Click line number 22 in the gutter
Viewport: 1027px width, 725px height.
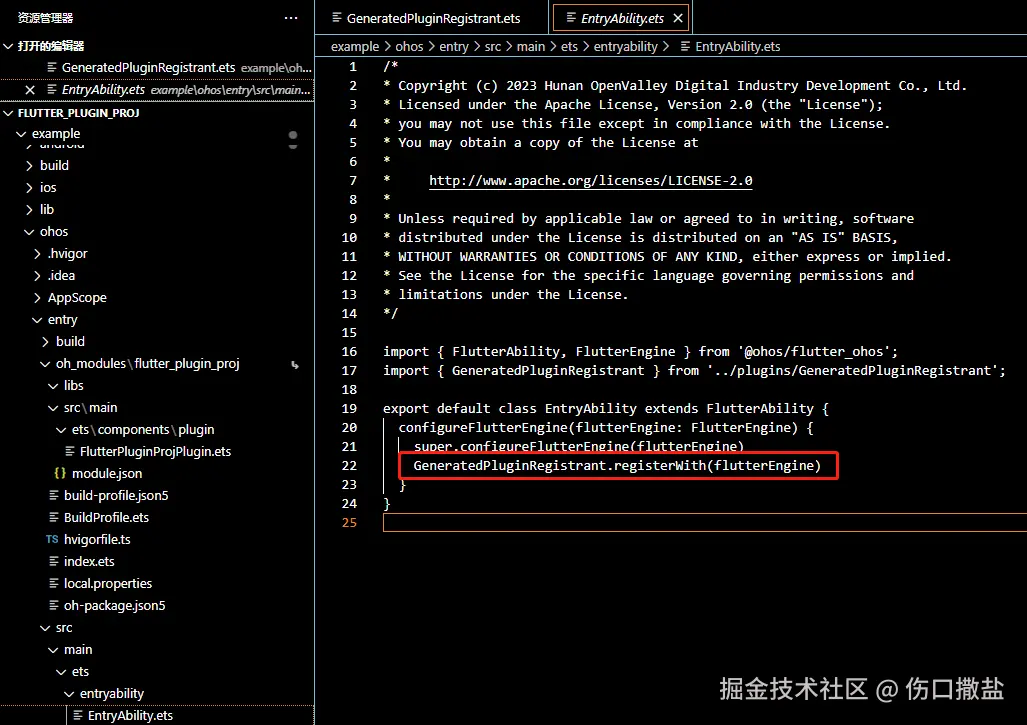coord(349,466)
